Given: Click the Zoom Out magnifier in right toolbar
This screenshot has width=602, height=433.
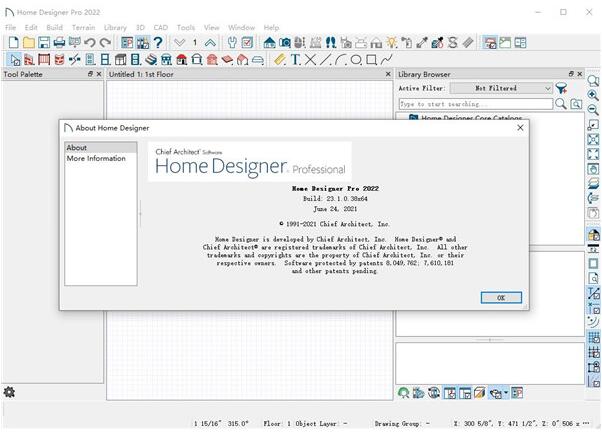Looking at the screenshot, I should point(593,110).
